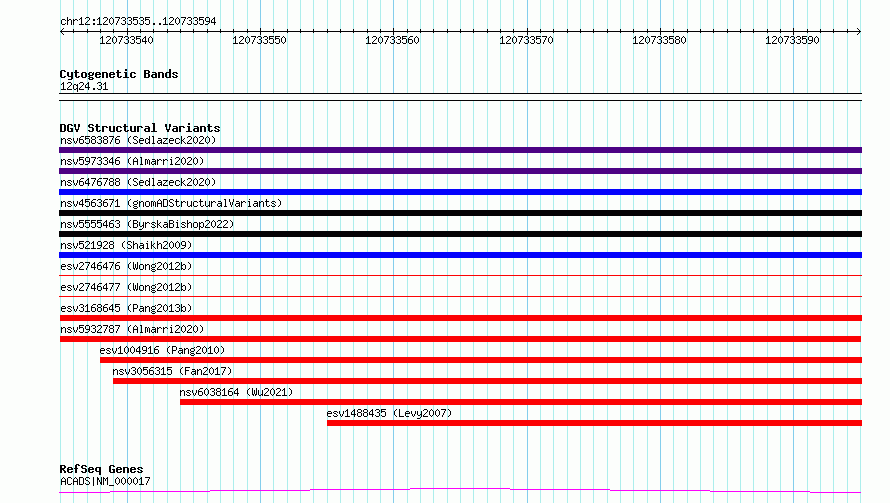This screenshot has width=890, height=503.
Task: Click the blue bar under nsv521928
Action: pyautogui.click(x=460, y=255)
